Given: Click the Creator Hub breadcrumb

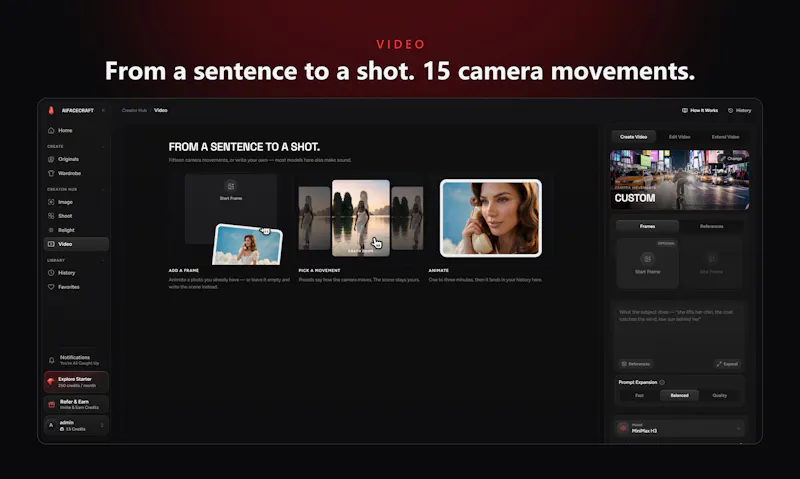Looking at the screenshot, I should click(134, 110).
